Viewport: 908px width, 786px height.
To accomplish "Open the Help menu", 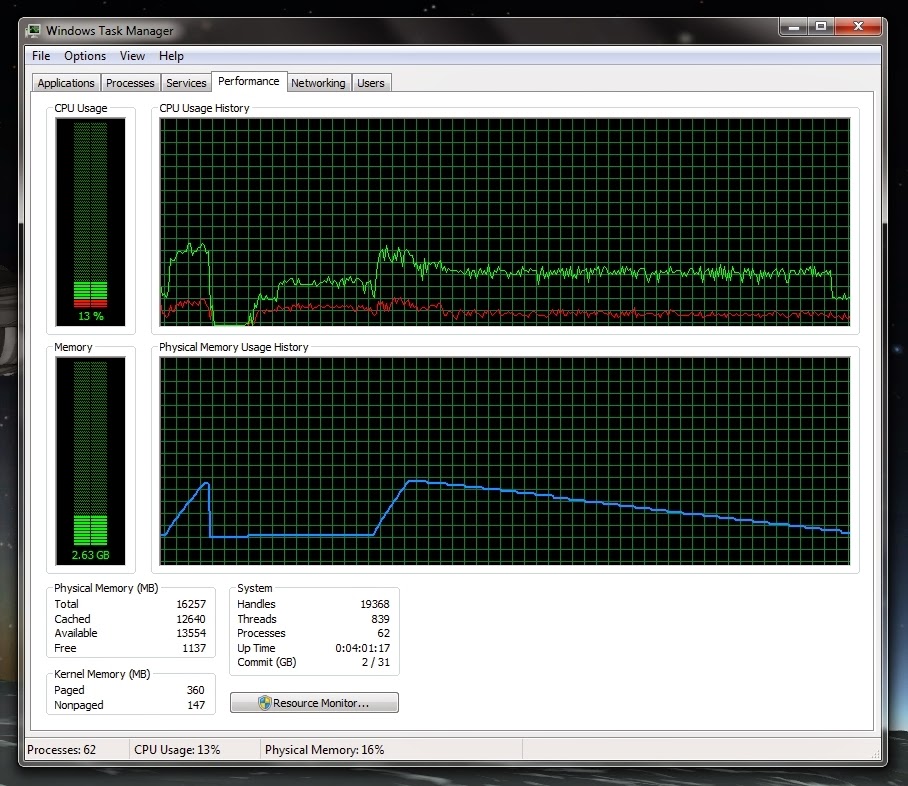I will tap(171, 56).
